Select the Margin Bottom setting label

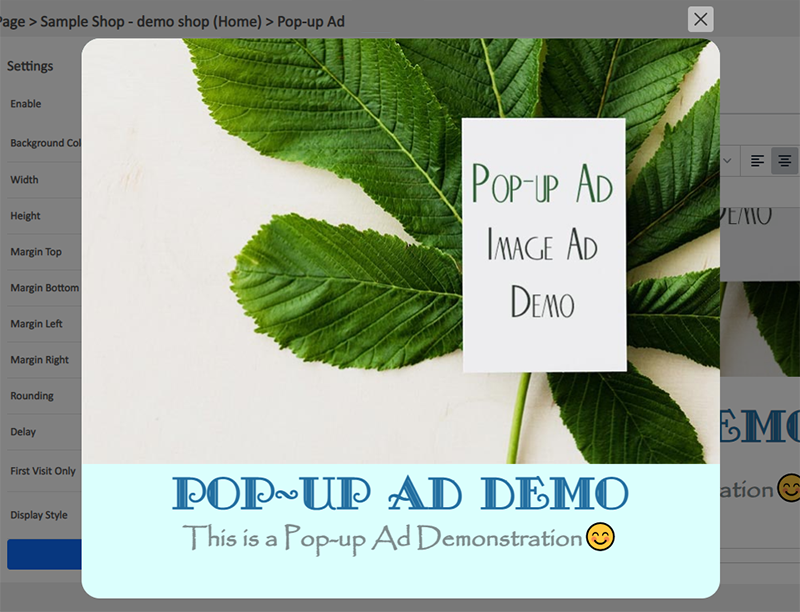click(44, 288)
